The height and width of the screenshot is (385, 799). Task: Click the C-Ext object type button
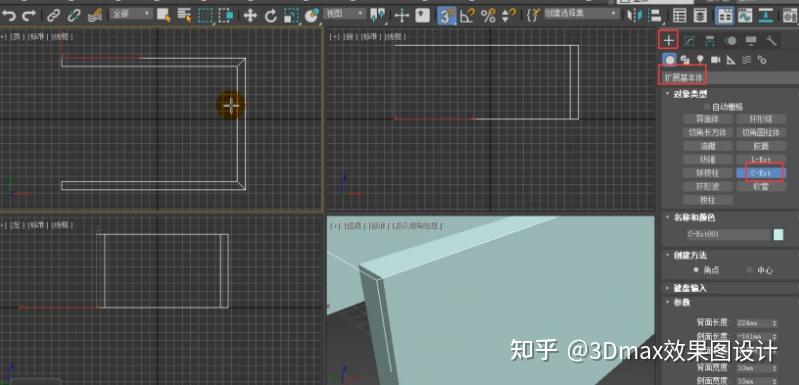761,173
